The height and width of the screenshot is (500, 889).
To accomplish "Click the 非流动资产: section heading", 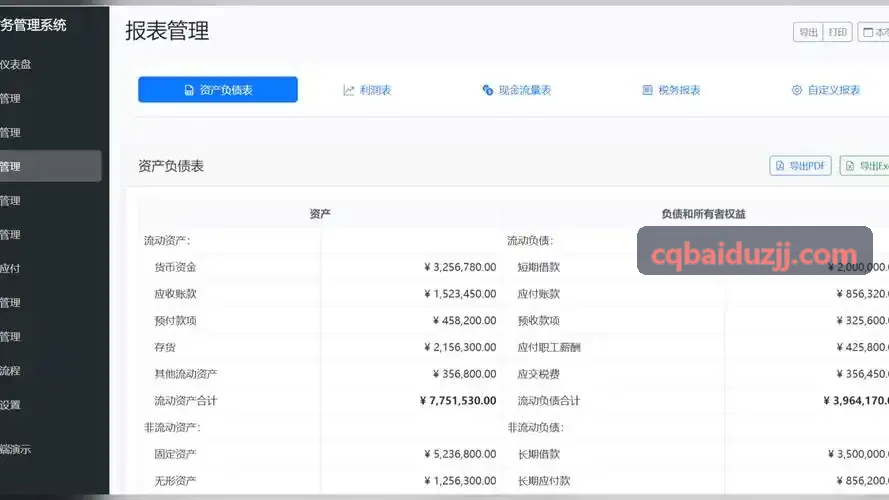I will point(172,427).
